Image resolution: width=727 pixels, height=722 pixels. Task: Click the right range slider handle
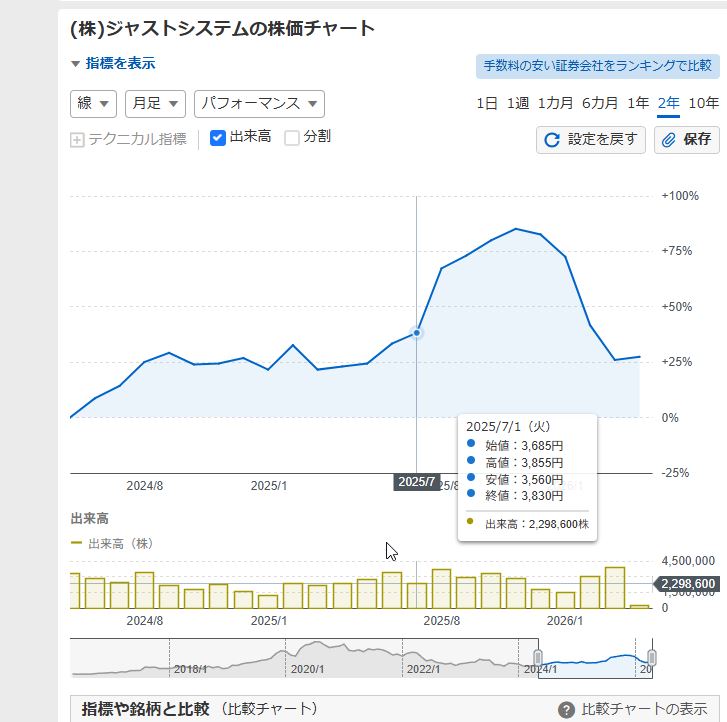pos(651,657)
